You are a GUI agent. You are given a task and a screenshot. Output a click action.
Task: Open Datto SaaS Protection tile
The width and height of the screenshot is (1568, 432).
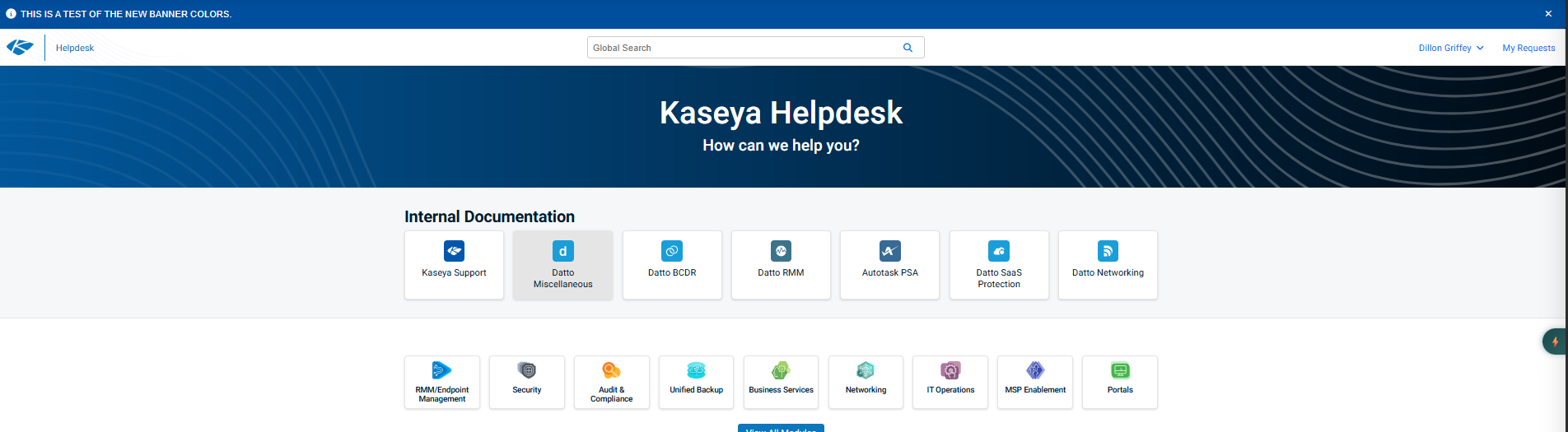click(x=999, y=264)
